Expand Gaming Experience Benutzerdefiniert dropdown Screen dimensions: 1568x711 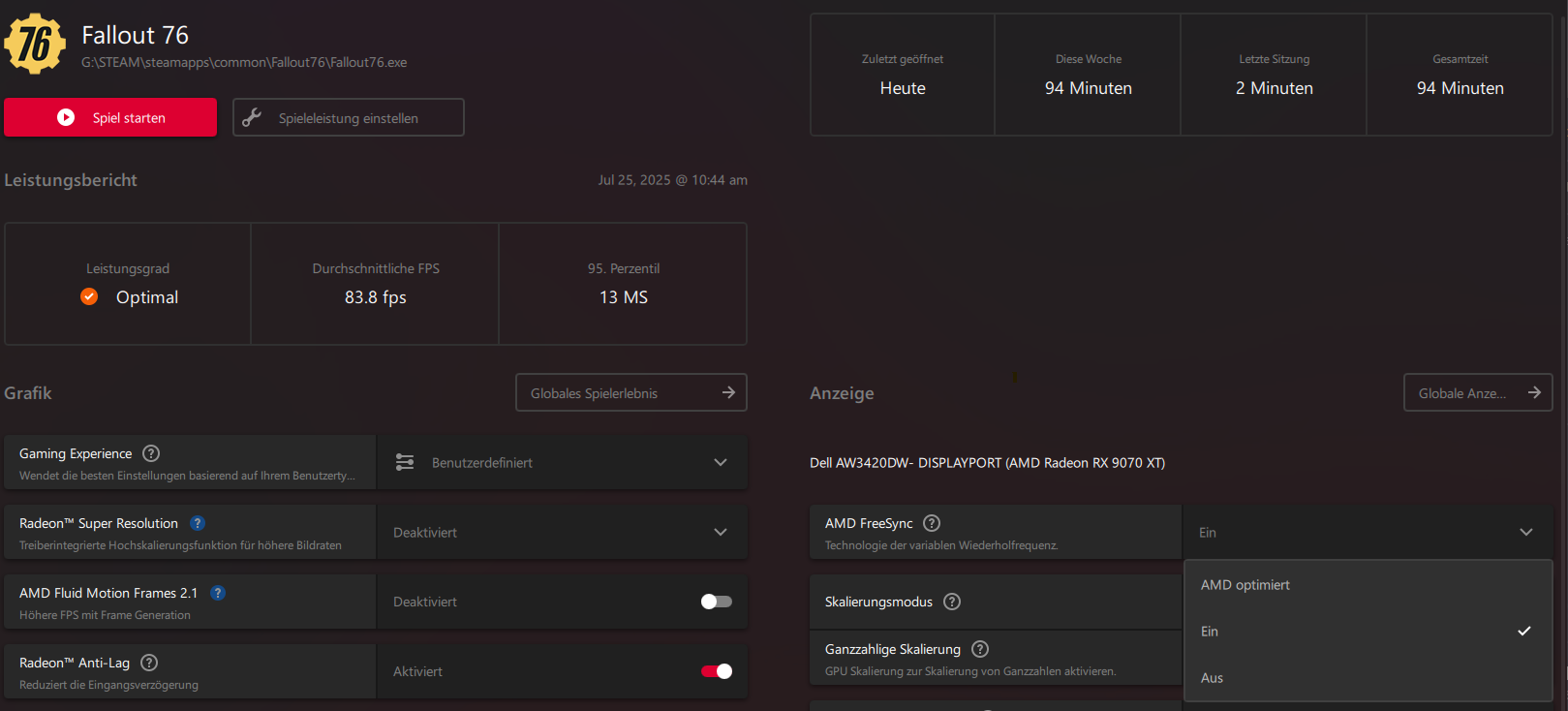coord(562,462)
